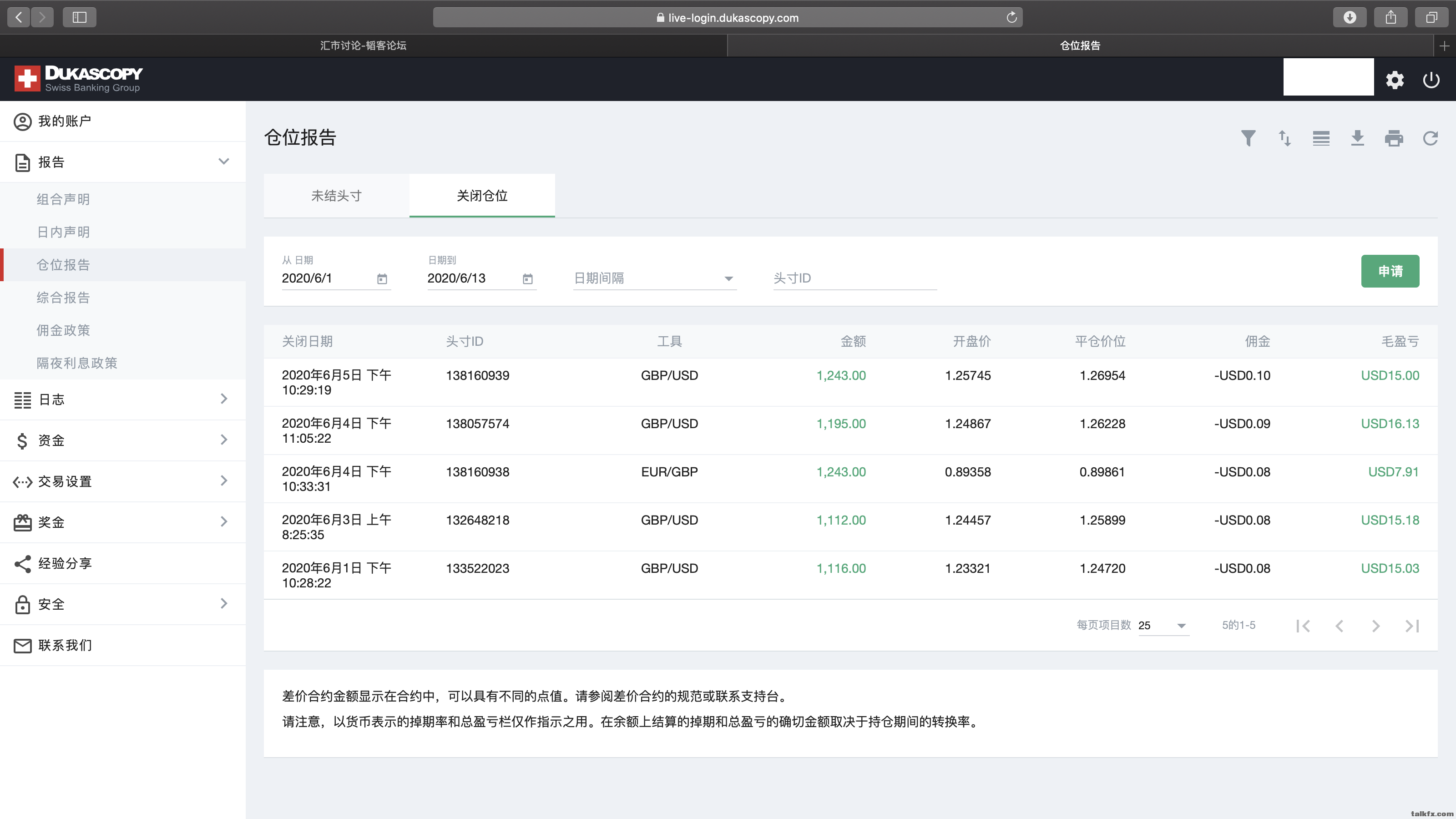The width and height of the screenshot is (1456, 819).
Task: Click the green 申请 button
Action: point(1390,271)
